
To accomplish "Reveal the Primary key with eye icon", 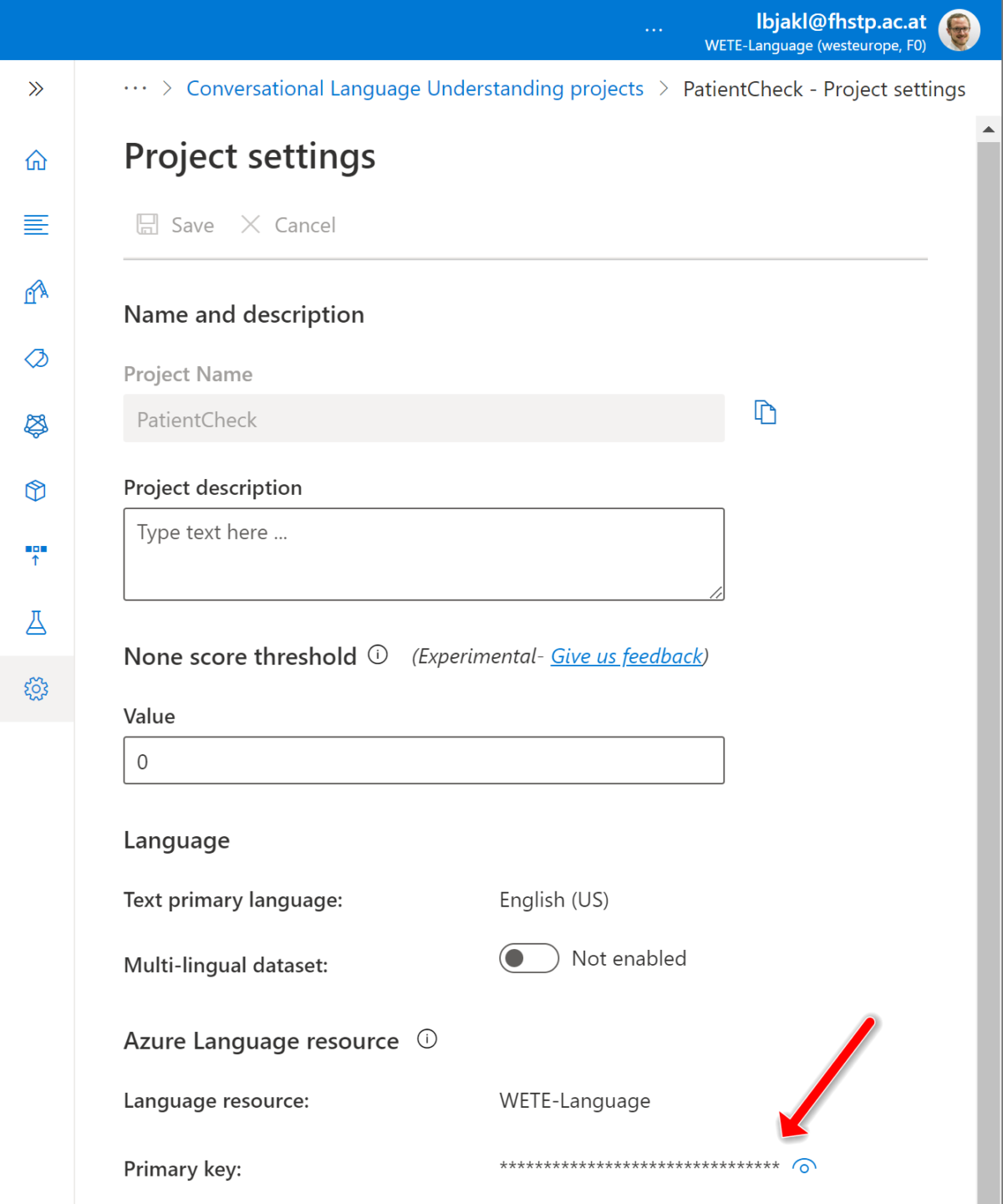I will click(804, 1166).
